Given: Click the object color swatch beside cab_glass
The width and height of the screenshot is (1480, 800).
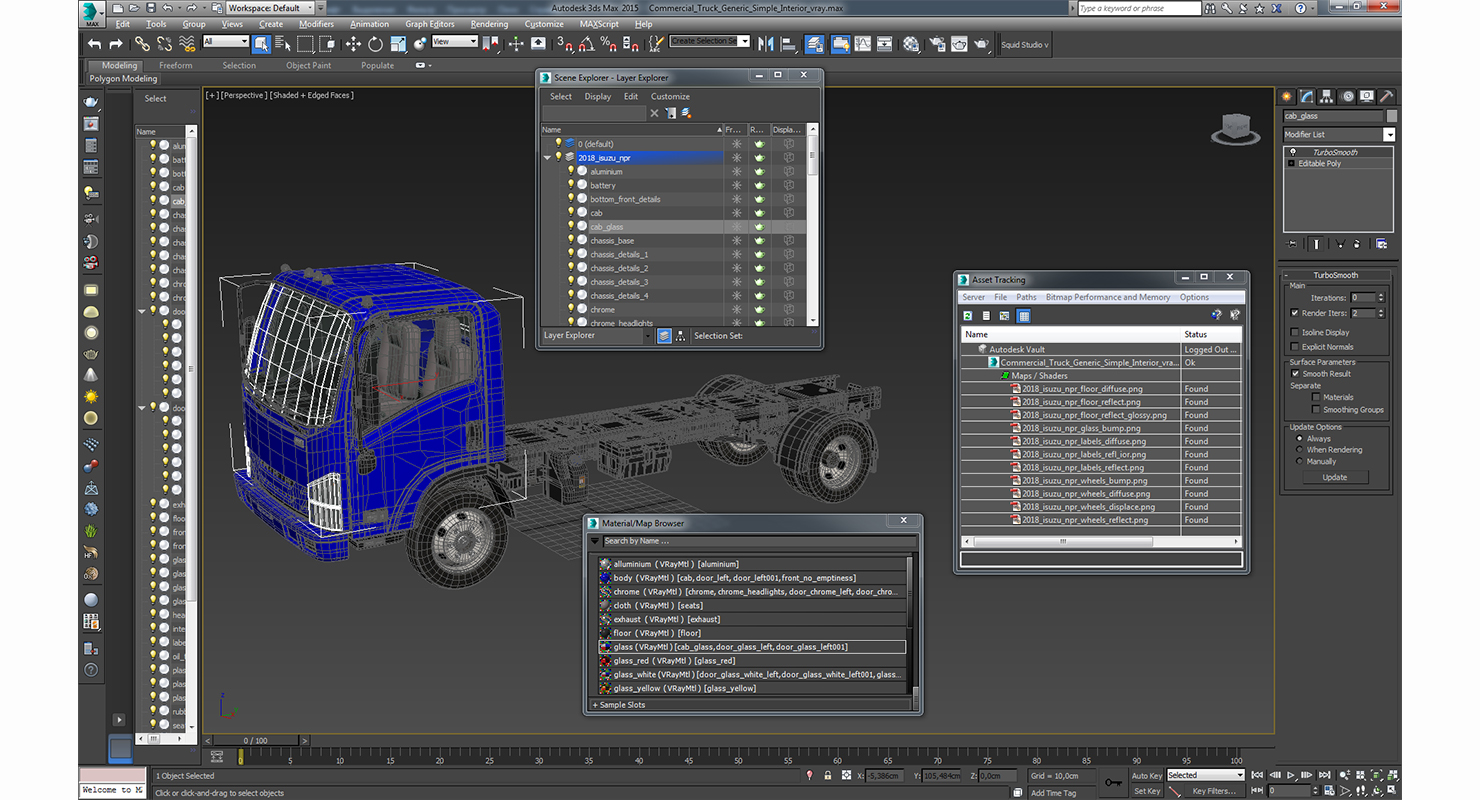Looking at the screenshot, I should [x=1391, y=116].
